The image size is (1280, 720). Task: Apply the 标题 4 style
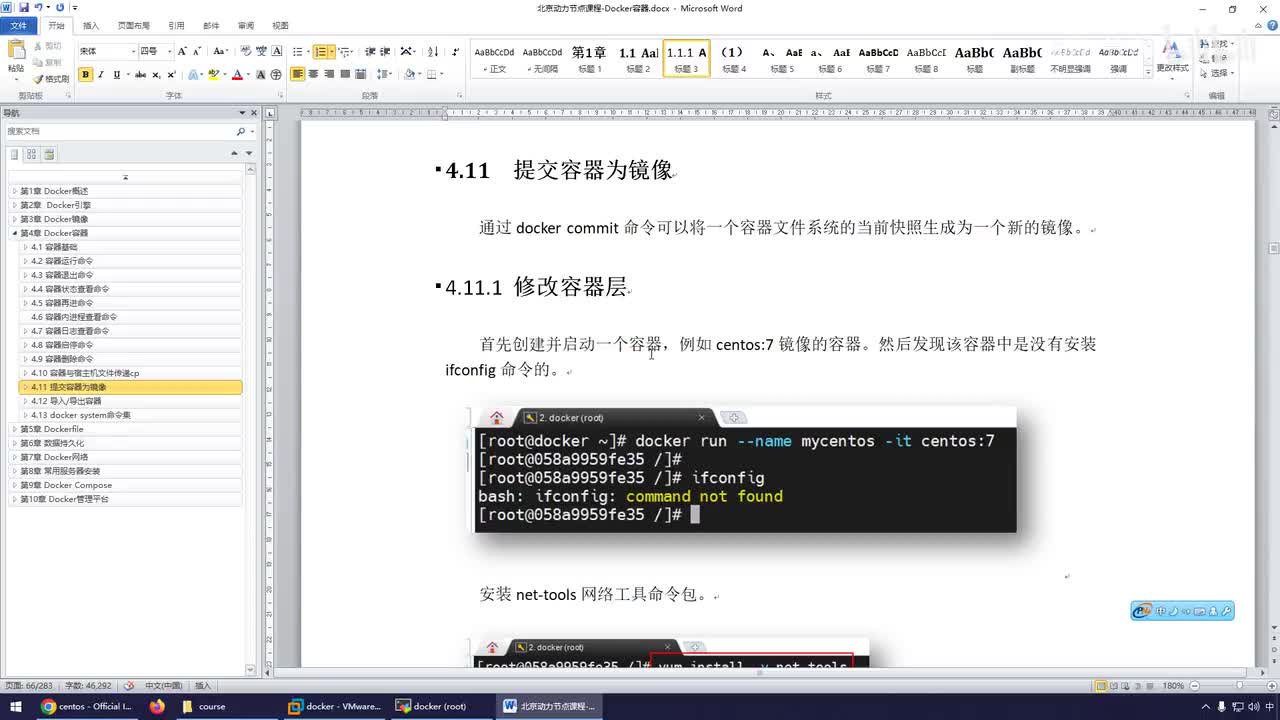(734, 59)
